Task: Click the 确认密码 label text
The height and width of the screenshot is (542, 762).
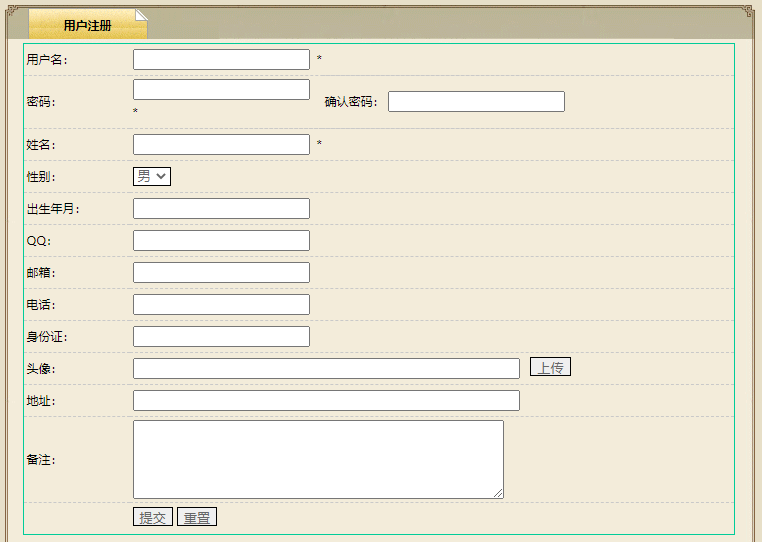Action: pos(351,102)
